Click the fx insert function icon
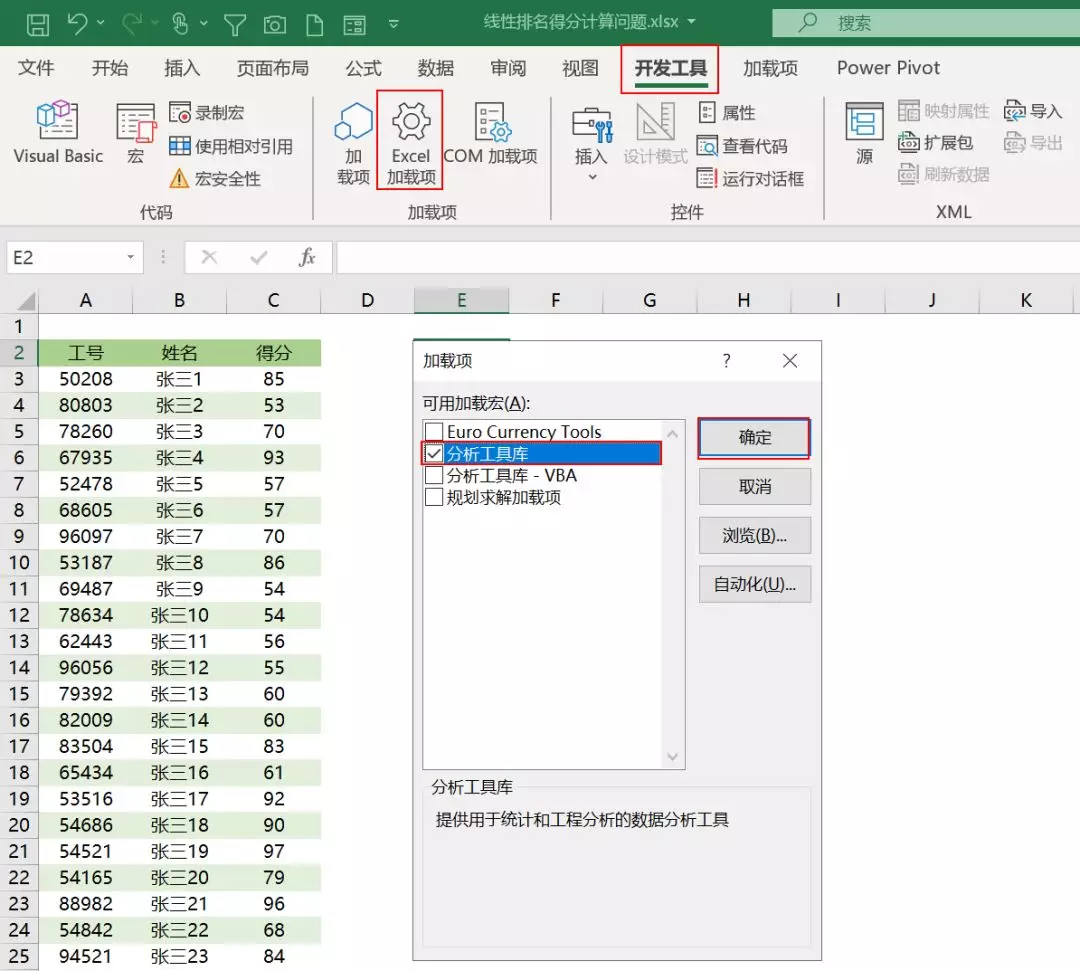1080x971 pixels. tap(307, 258)
